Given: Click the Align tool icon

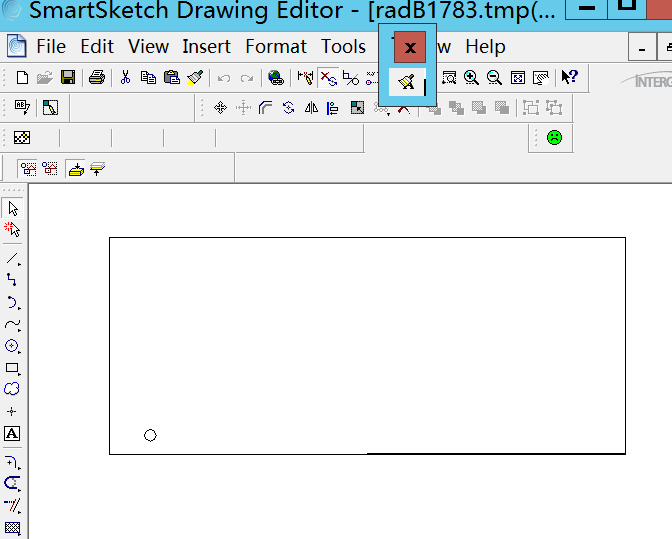Looking at the screenshot, I should tap(333, 108).
